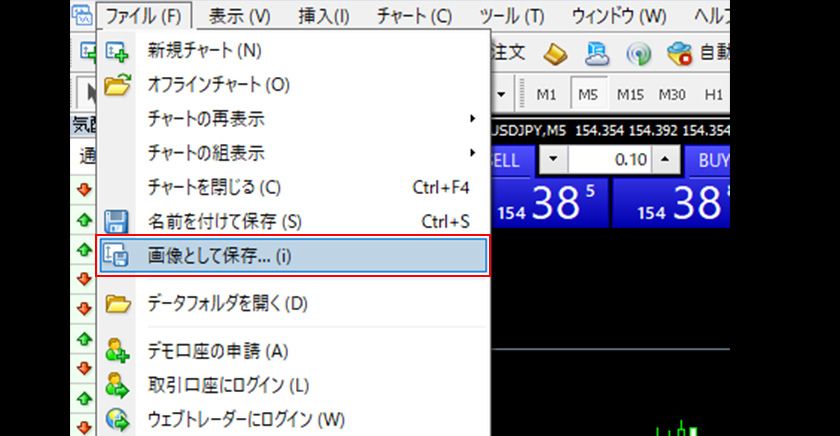Choose データフォルダを開く (D) entry
Viewport: 840px width, 436px height.
(x=294, y=304)
